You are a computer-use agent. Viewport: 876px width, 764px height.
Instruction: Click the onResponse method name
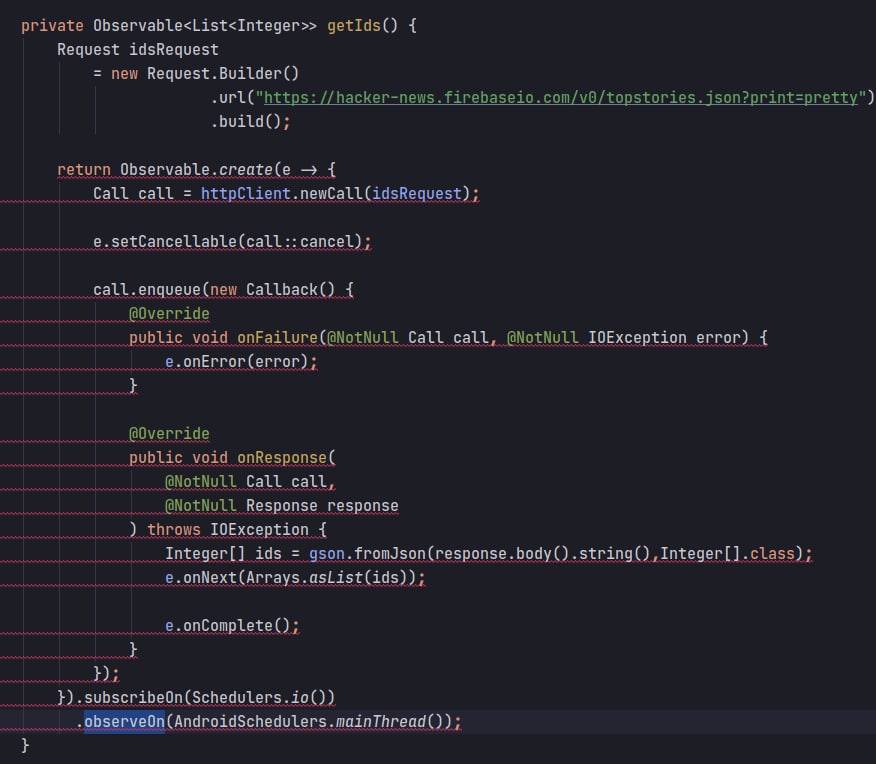tap(282, 458)
